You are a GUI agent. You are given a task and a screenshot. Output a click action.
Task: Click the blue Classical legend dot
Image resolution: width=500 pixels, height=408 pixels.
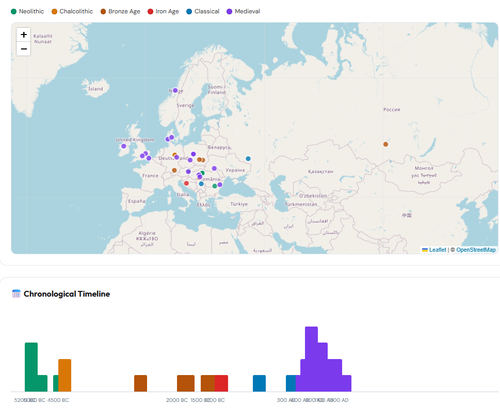[x=189, y=12]
